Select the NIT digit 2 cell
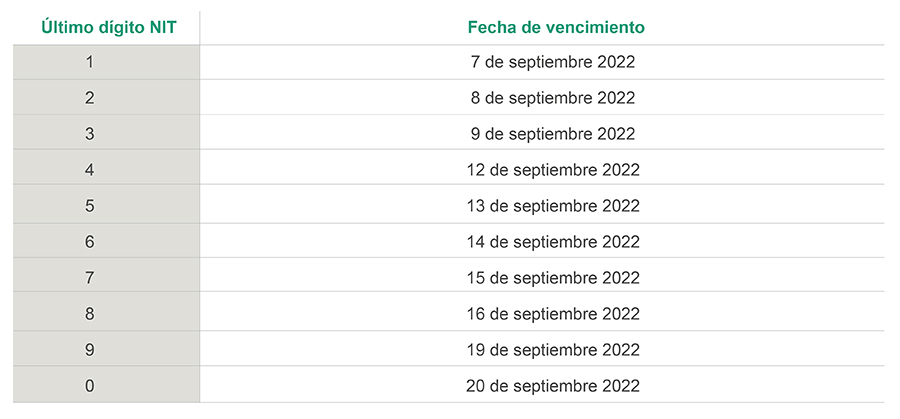 coord(90,98)
